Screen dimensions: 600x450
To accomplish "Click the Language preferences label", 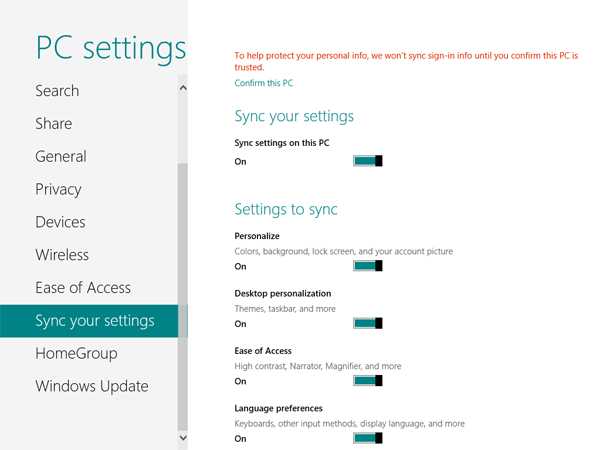I will (278, 408).
